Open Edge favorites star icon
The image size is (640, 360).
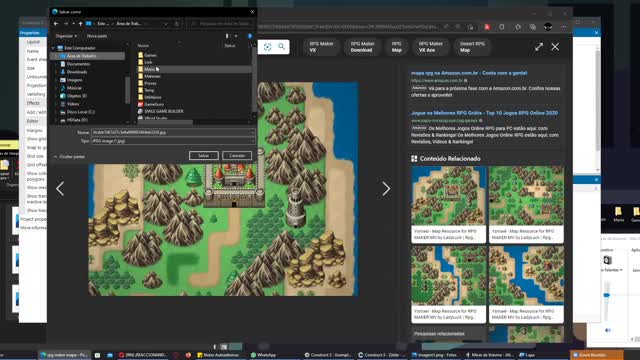coord(518,27)
